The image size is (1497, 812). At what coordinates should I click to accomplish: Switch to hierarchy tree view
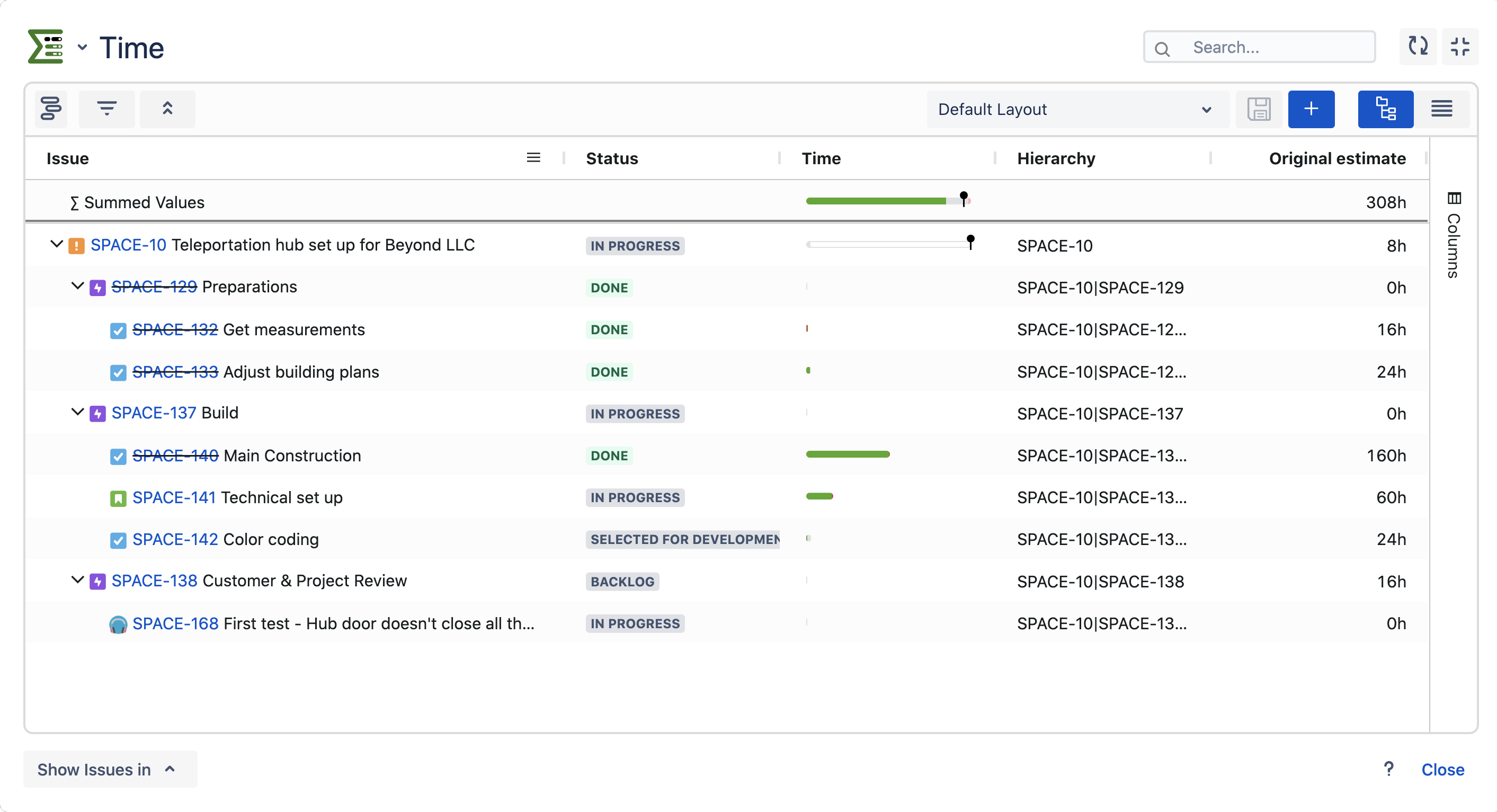tap(1385, 109)
